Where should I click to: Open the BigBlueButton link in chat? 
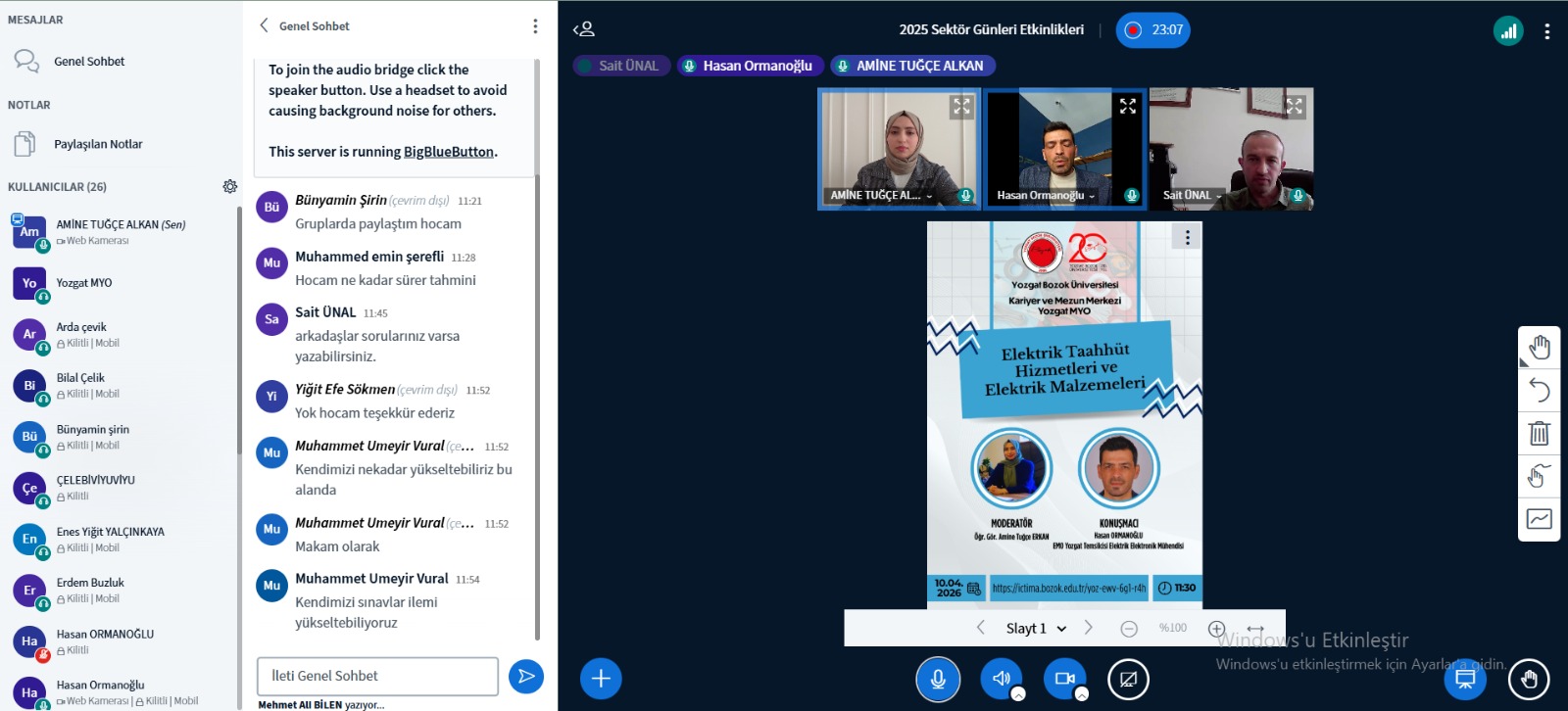point(448,152)
